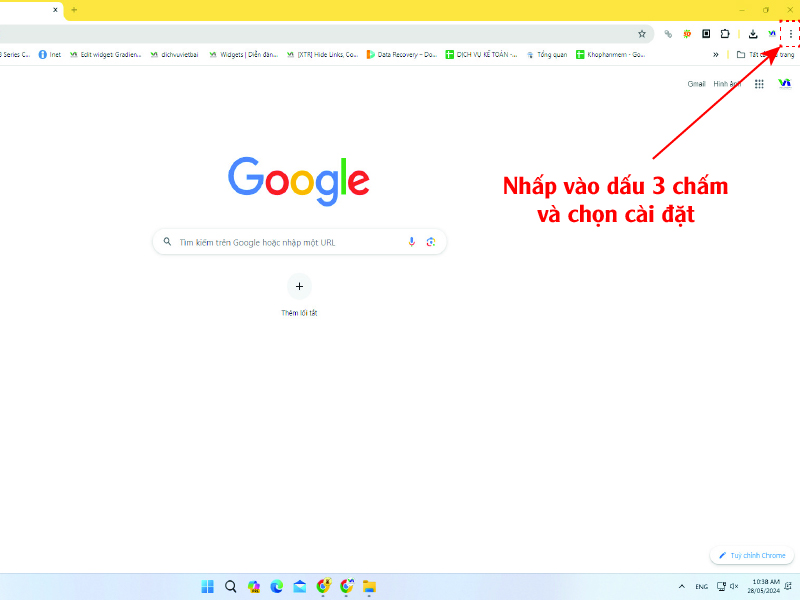The image size is (800, 600).
Task: Switch to second Chrome taskbar icon
Action: point(346,587)
